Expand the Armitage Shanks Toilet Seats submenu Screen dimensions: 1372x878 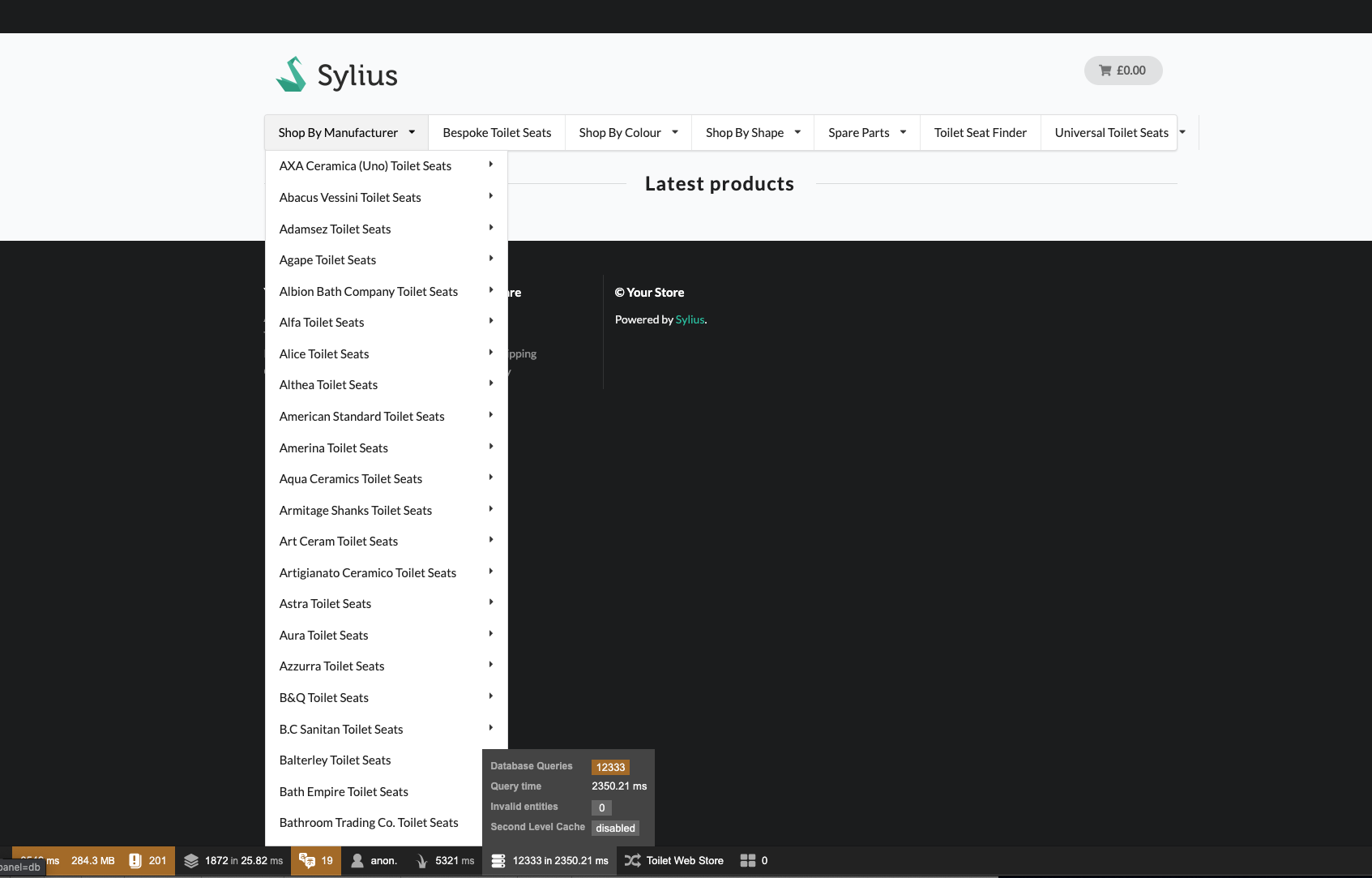pos(355,510)
